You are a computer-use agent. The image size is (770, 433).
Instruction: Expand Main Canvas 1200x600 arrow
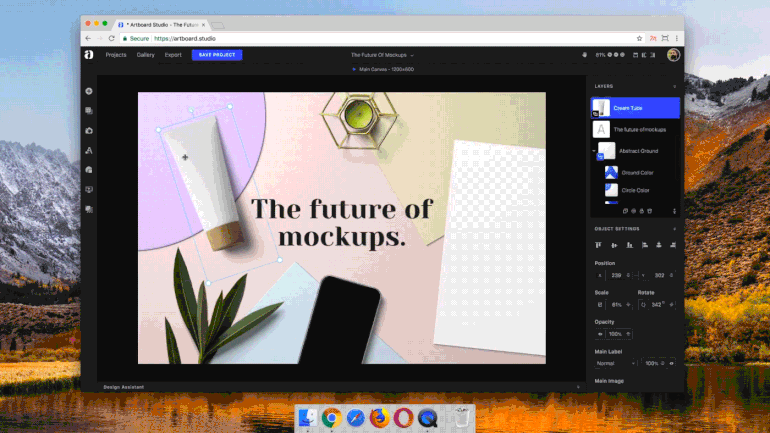[354, 69]
